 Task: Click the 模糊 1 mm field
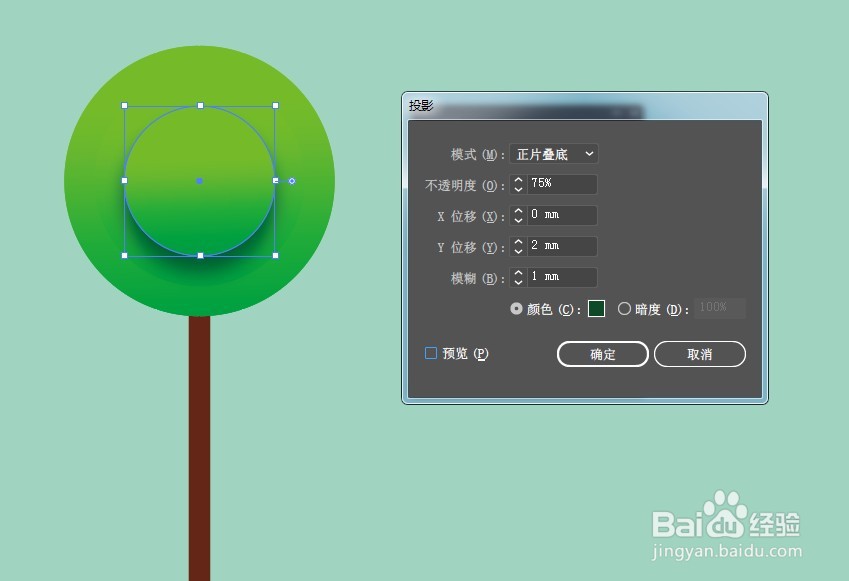562,277
